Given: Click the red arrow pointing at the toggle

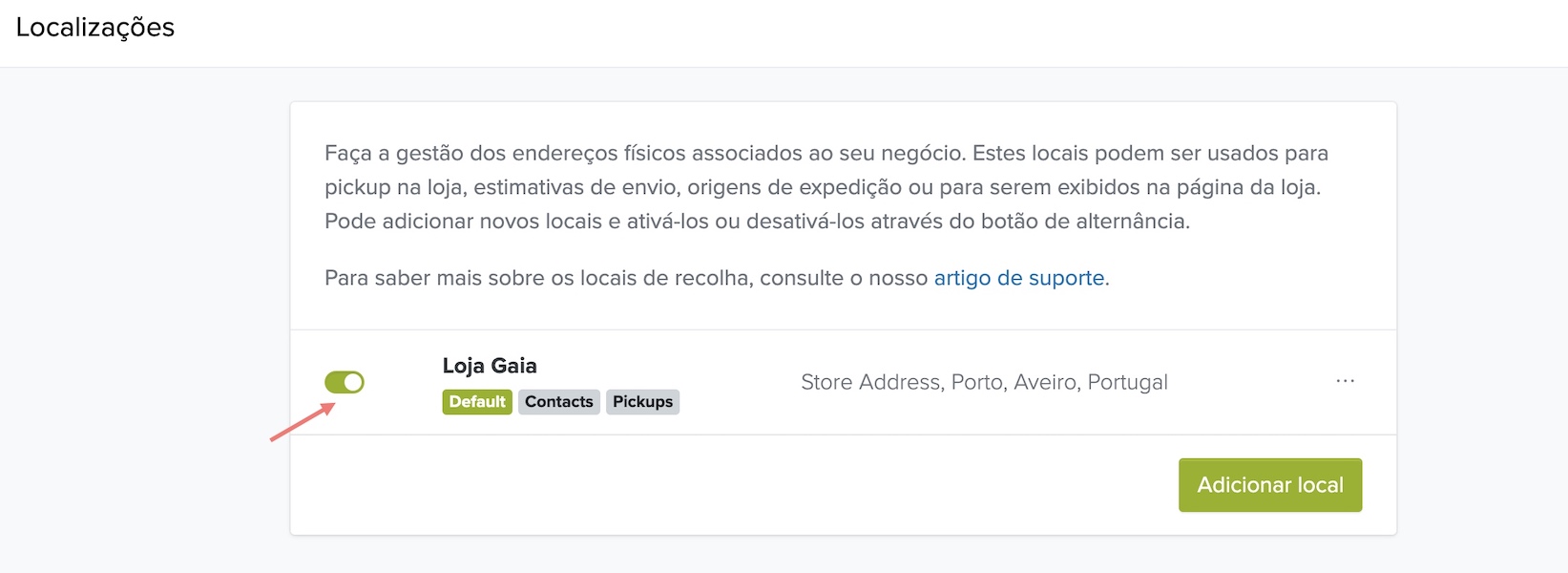Looking at the screenshot, I should [303, 421].
